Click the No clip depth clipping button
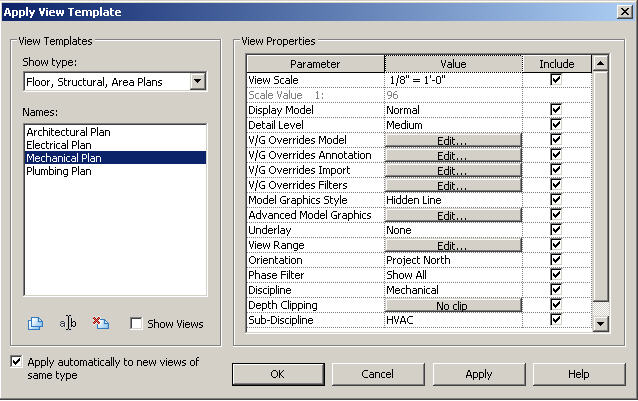 [x=453, y=305]
